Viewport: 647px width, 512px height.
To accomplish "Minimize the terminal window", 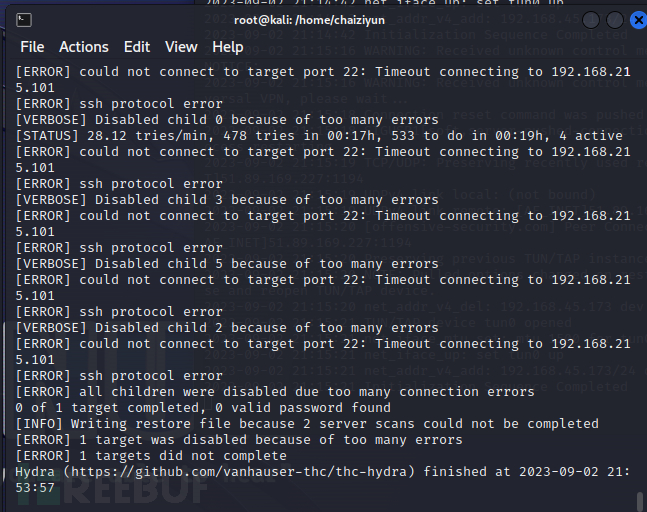I will pyautogui.click(x=590, y=20).
